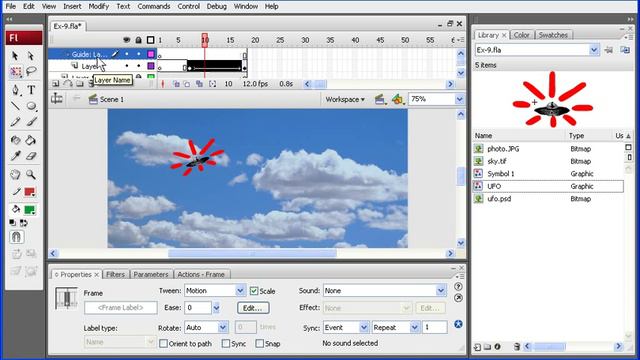Enable the Sync checkbox
Screen dimensions: 640x360
[226, 344]
